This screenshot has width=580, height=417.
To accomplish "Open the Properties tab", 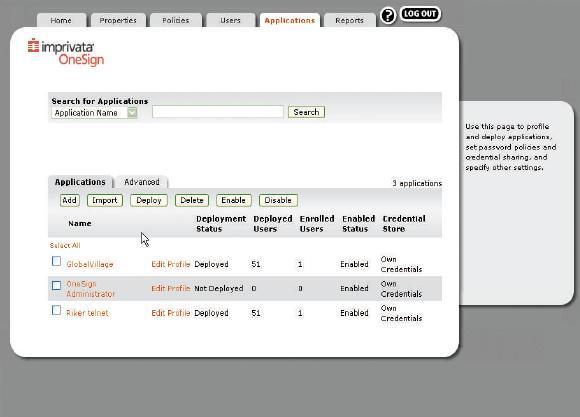I will pos(118,20).
